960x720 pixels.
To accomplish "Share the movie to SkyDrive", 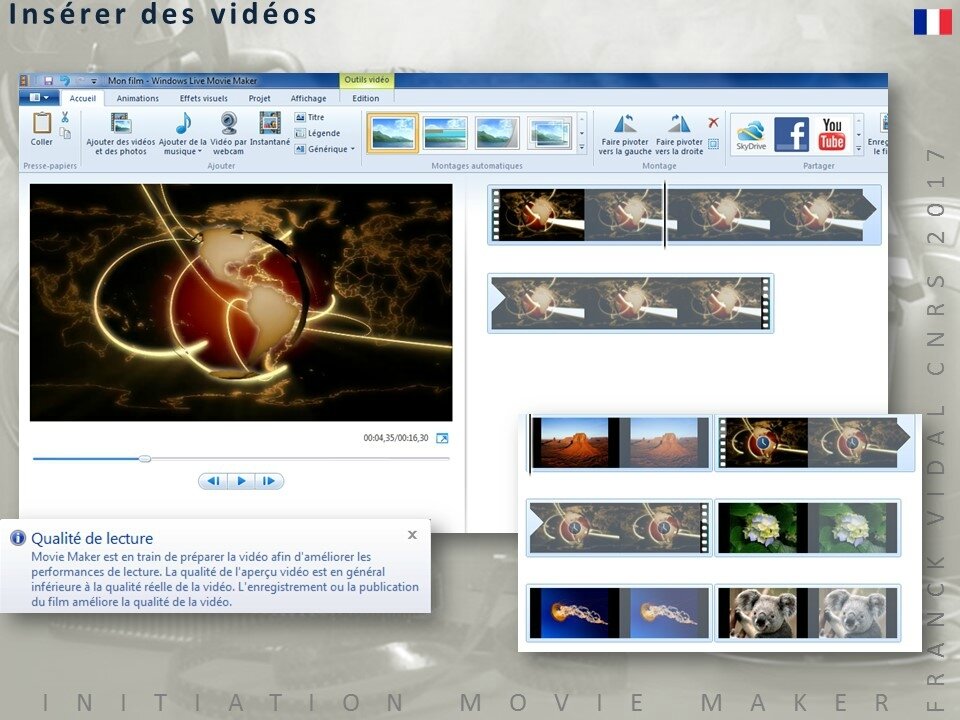I will 751,135.
